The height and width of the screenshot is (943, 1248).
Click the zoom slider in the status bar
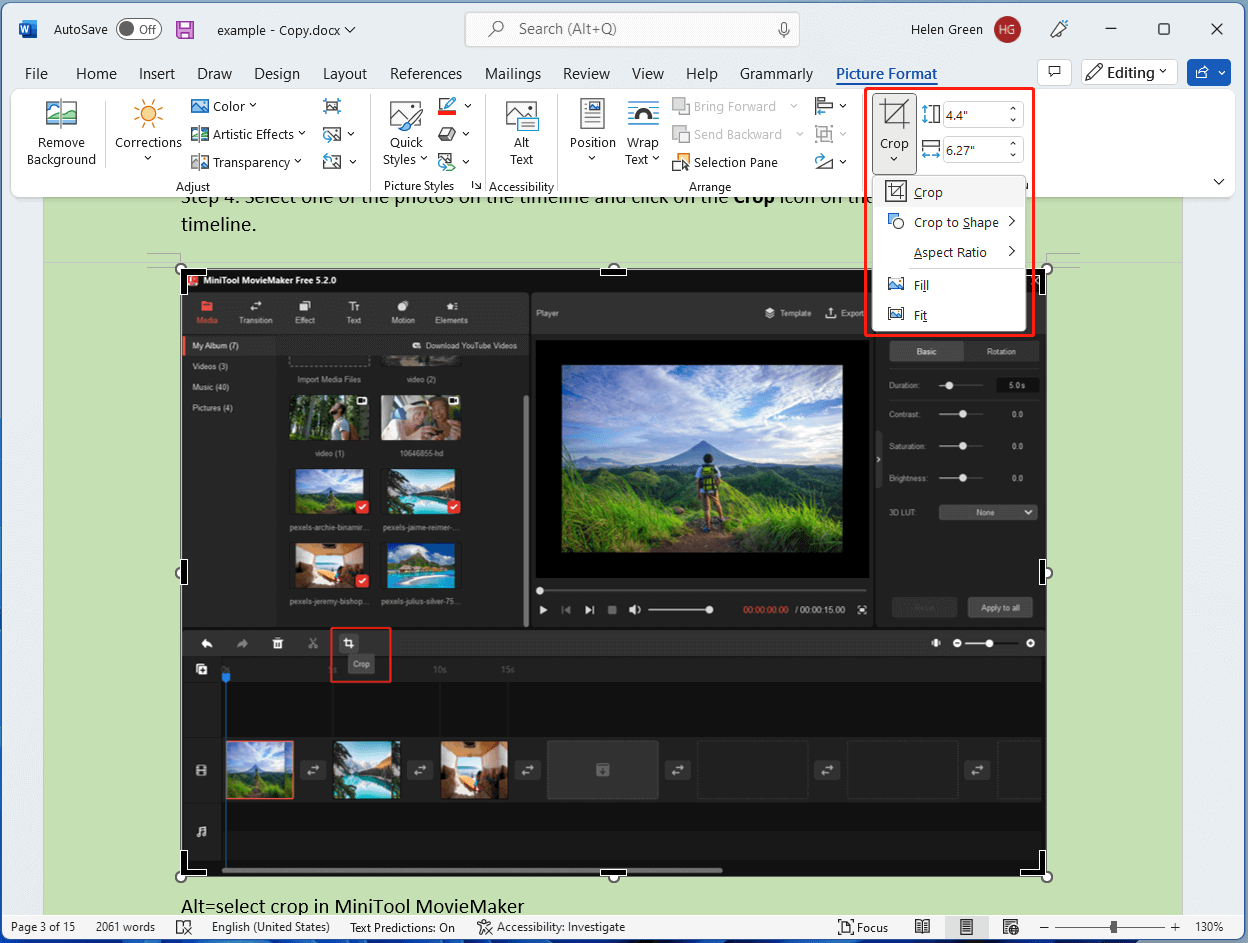click(1113, 927)
